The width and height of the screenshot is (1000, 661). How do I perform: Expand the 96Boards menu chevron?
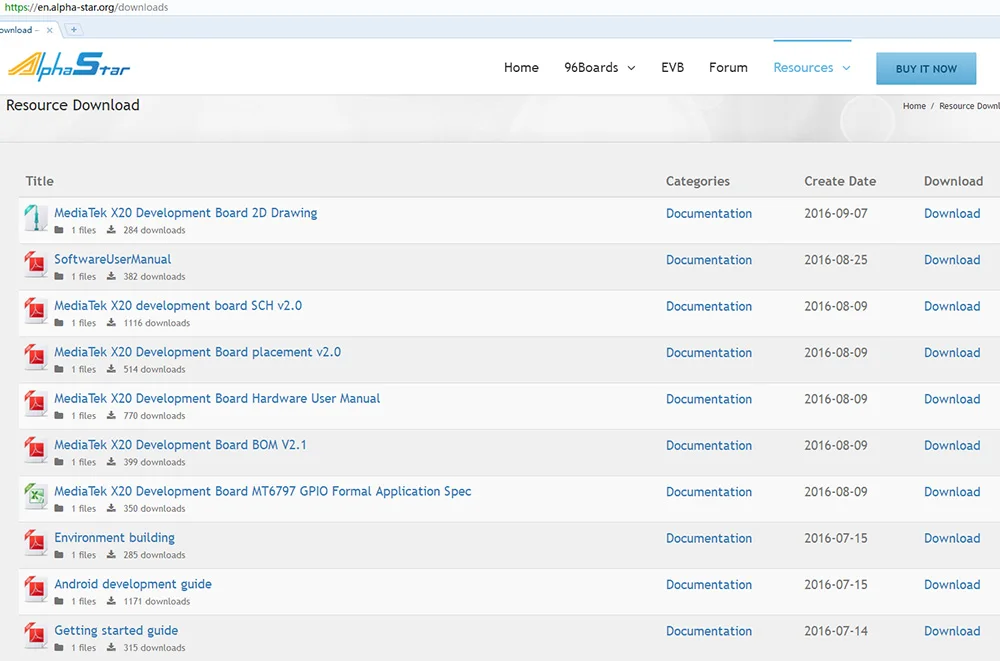(x=631, y=68)
